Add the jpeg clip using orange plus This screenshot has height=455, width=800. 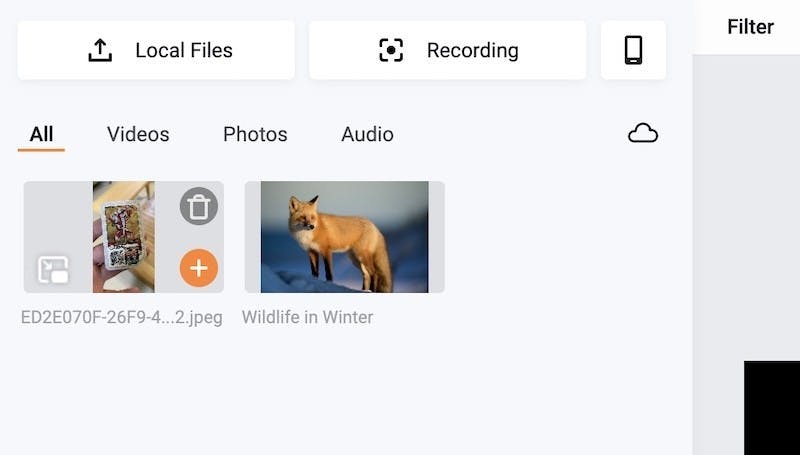[198, 268]
